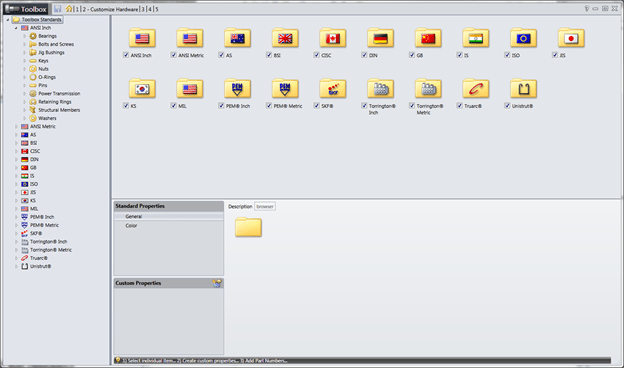624x368 pixels.
Task: Go to step 3 in toolbar
Action: click(143, 9)
